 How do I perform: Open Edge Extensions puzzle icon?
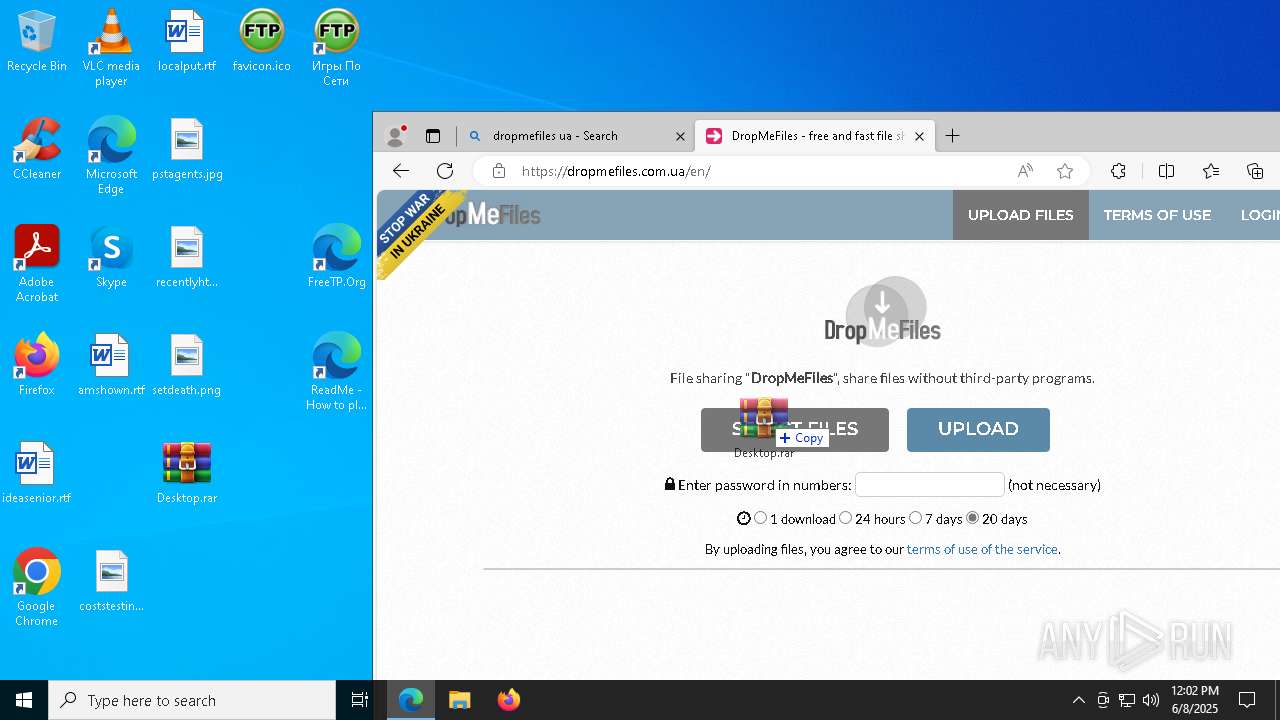click(1119, 171)
